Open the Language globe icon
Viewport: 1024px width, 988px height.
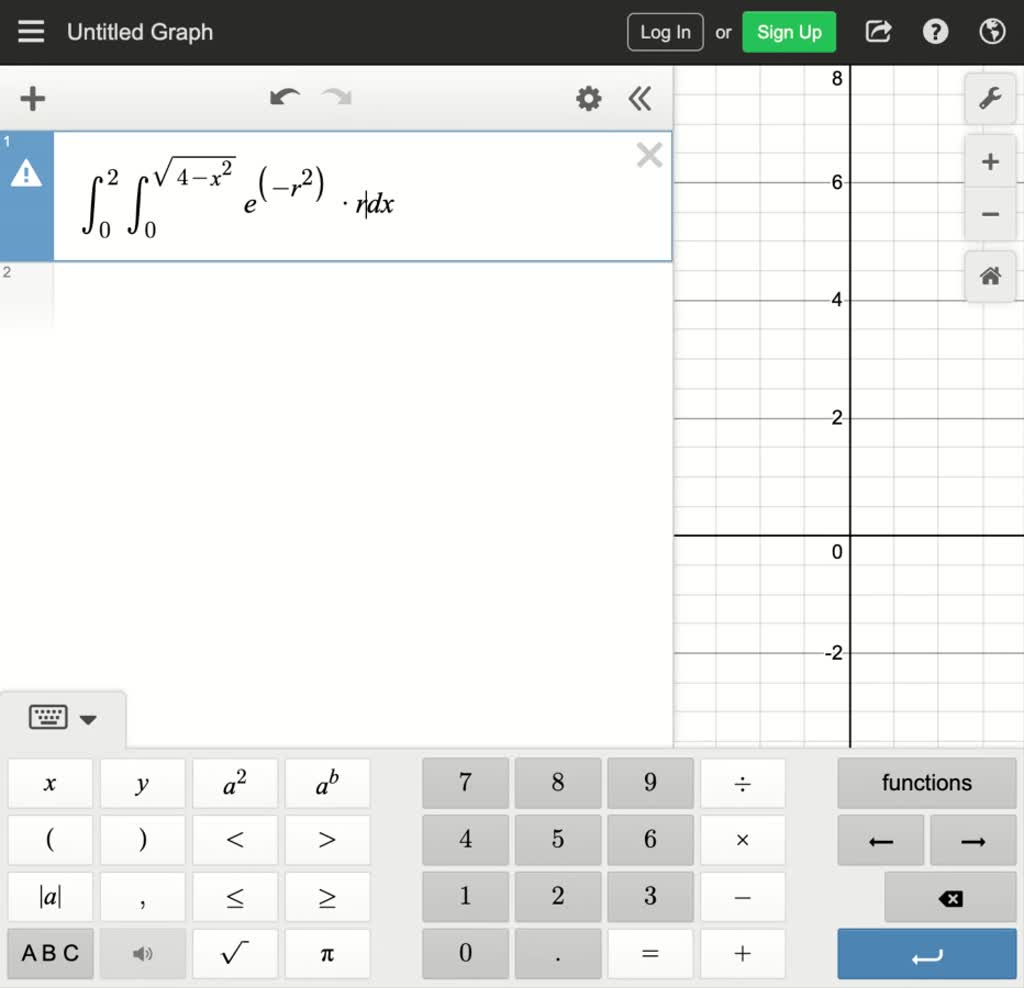point(992,32)
